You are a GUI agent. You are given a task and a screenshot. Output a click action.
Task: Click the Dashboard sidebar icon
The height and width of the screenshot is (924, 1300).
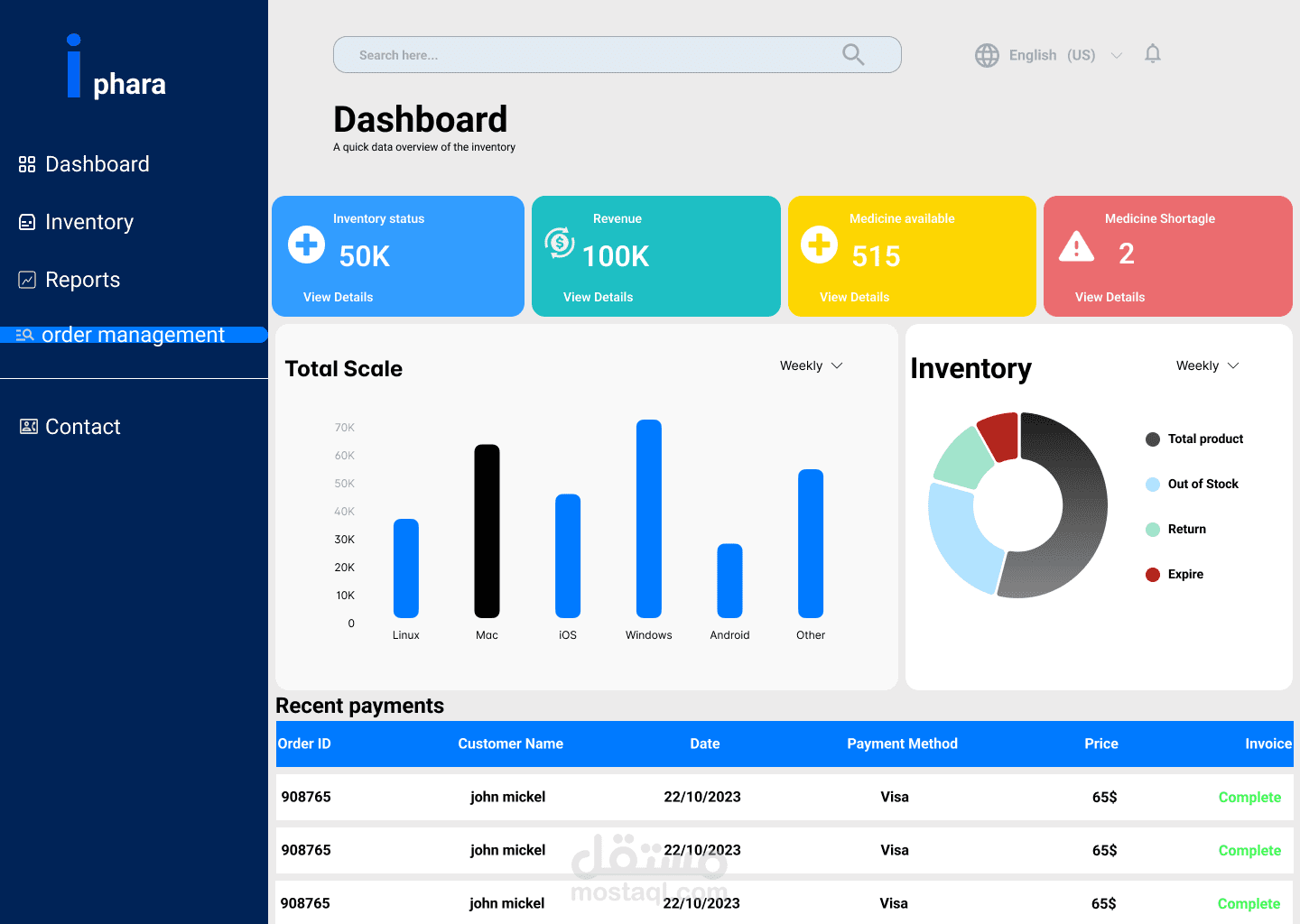click(x=26, y=163)
